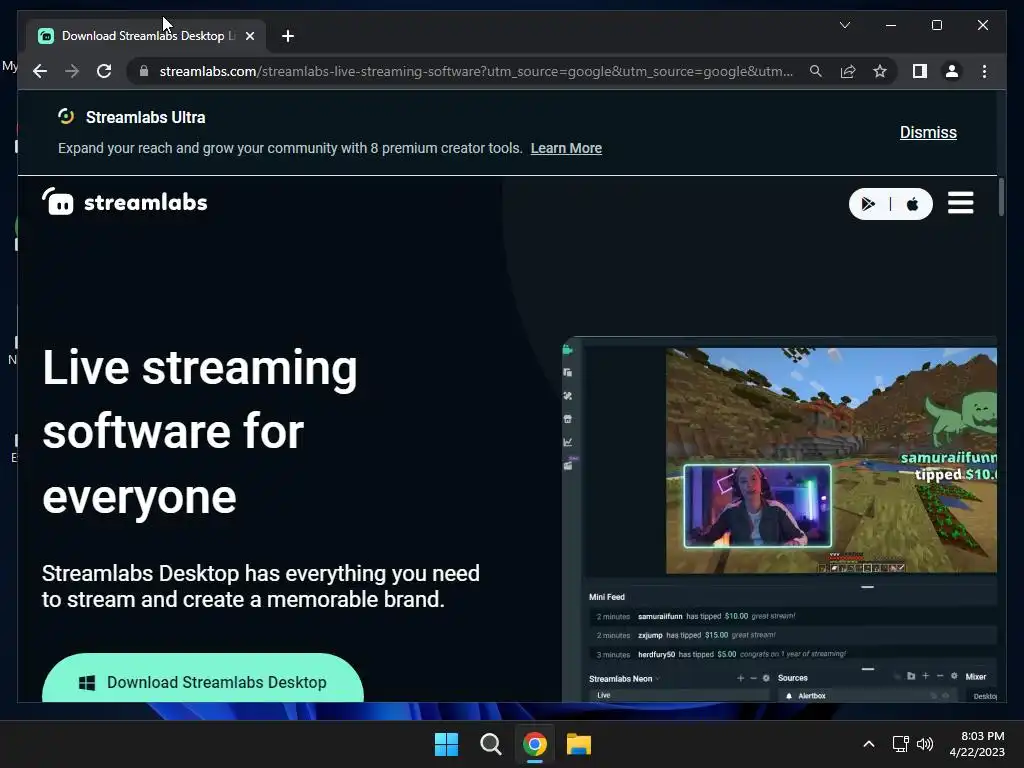Image resolution: width=1024 pixels, height=768 pixels.
Task: Open the hamburger navigation menu
Action: tap(961, 203)
